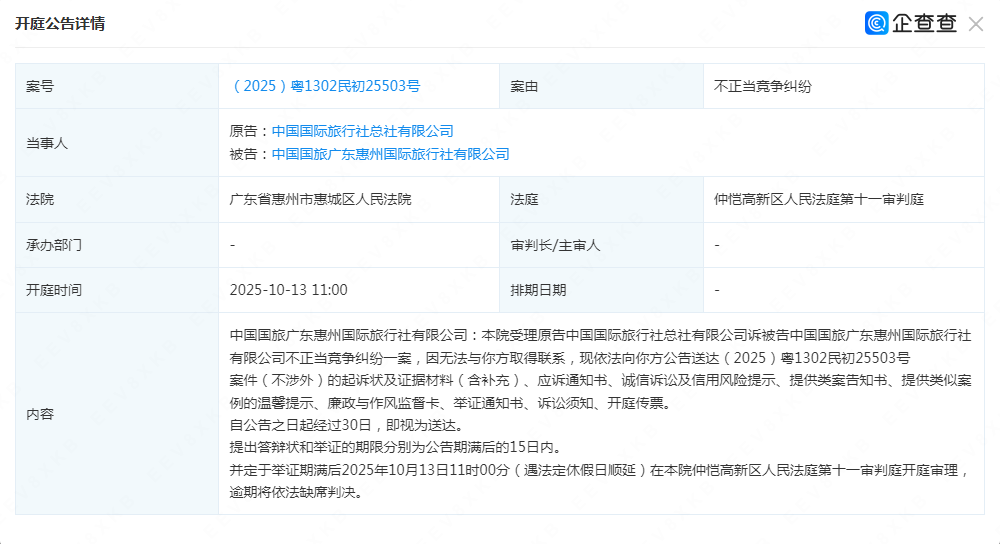The width and height of the screenshot is (1000, 544).
Task: Click the 排期日期 label cell
Action: tap(538, 290)
